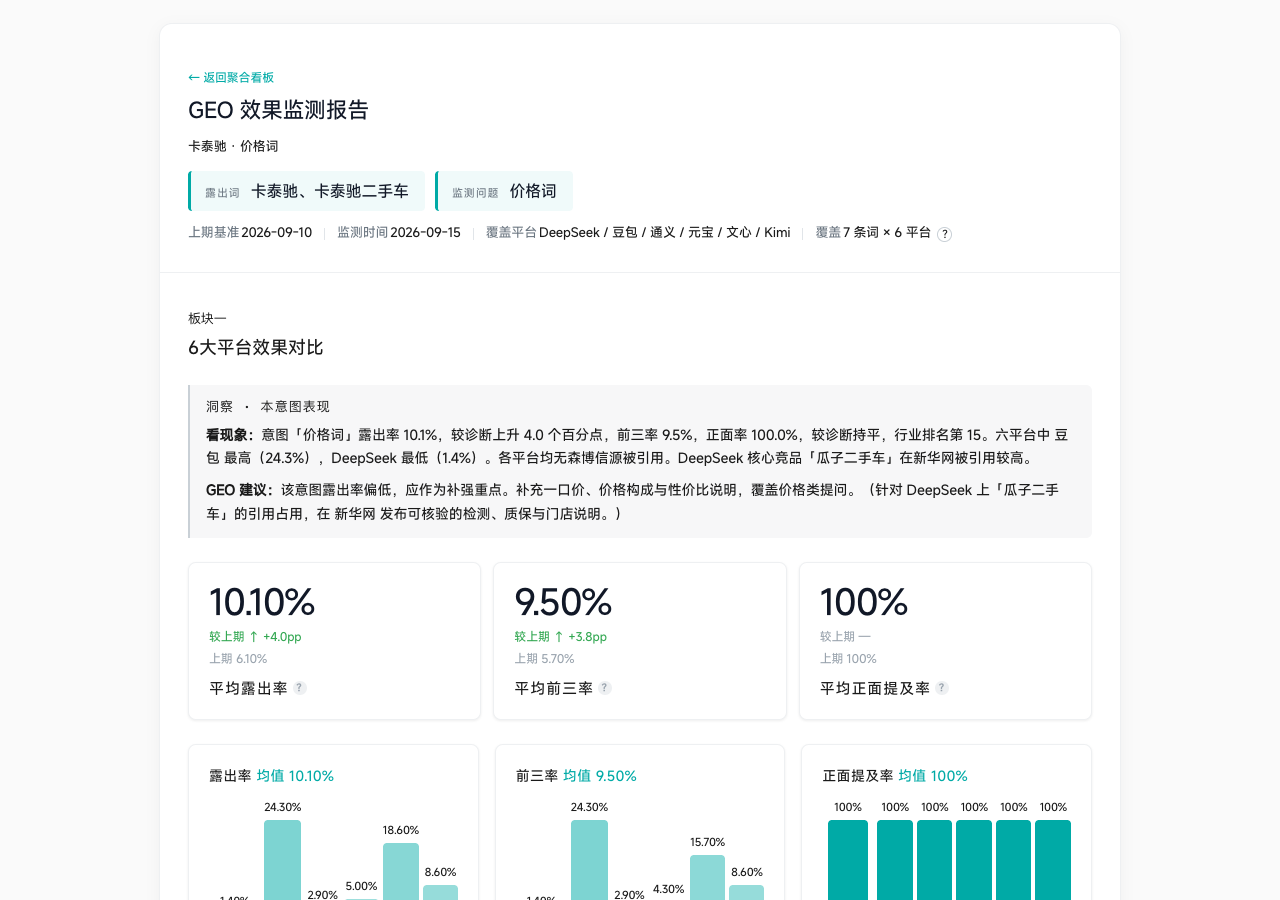Click the 上期 6.10% previous value
This screenshot has height=900, width=1280.
(238, 659)
